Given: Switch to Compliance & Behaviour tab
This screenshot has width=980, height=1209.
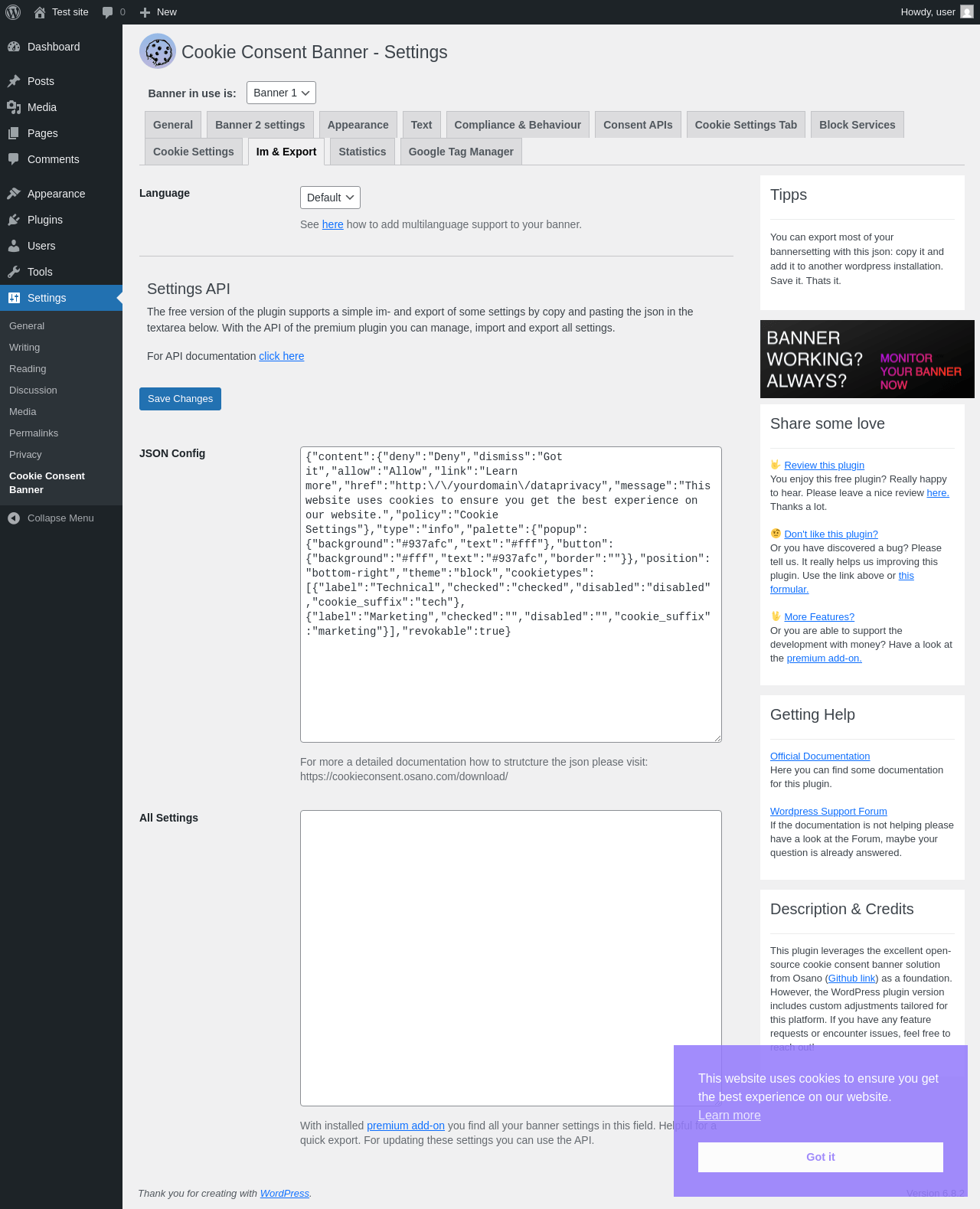Looking at the screenshot, I should pyautogui.click(x=518, y=125).
